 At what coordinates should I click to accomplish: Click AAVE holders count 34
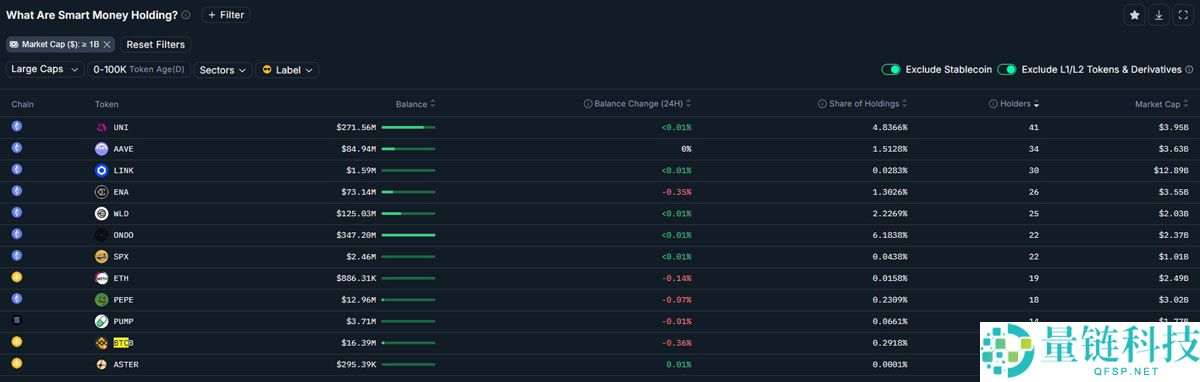click(1034, 149)
